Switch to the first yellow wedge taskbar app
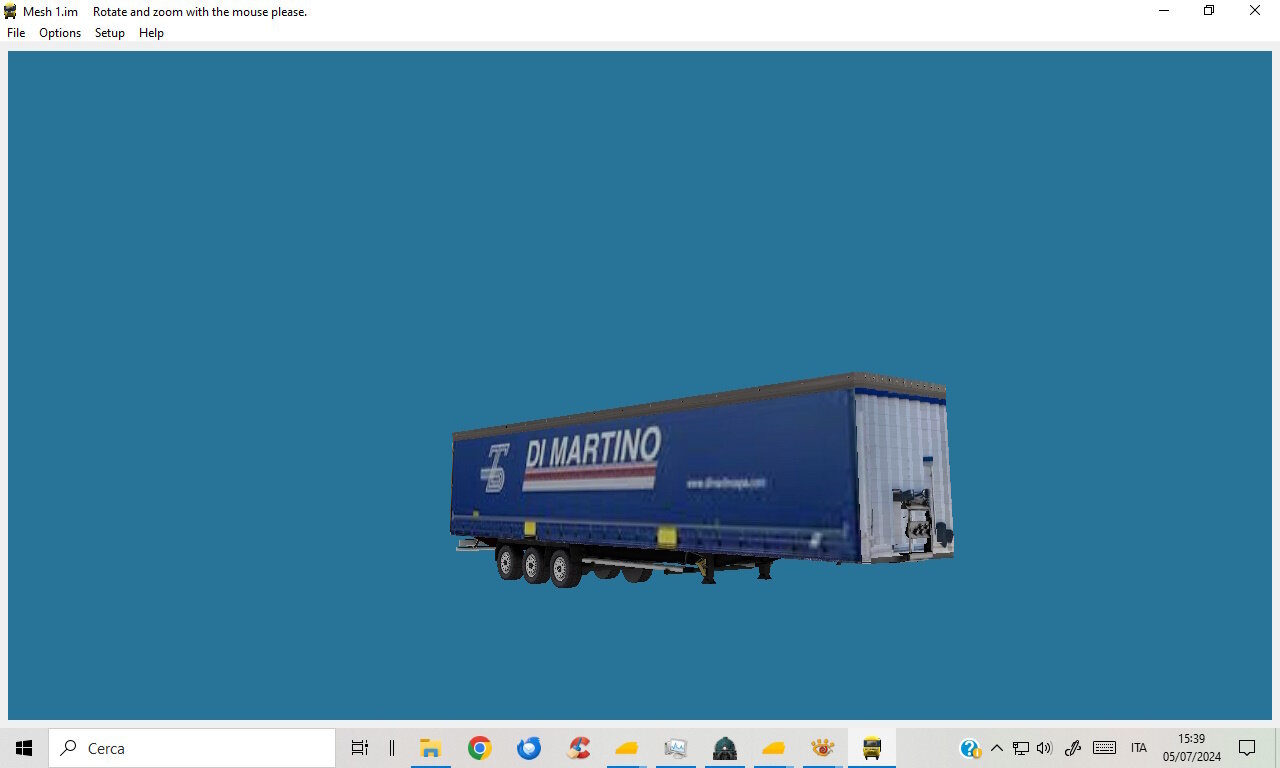Screen dimensions: 1280x768 (x=627, y=748)
